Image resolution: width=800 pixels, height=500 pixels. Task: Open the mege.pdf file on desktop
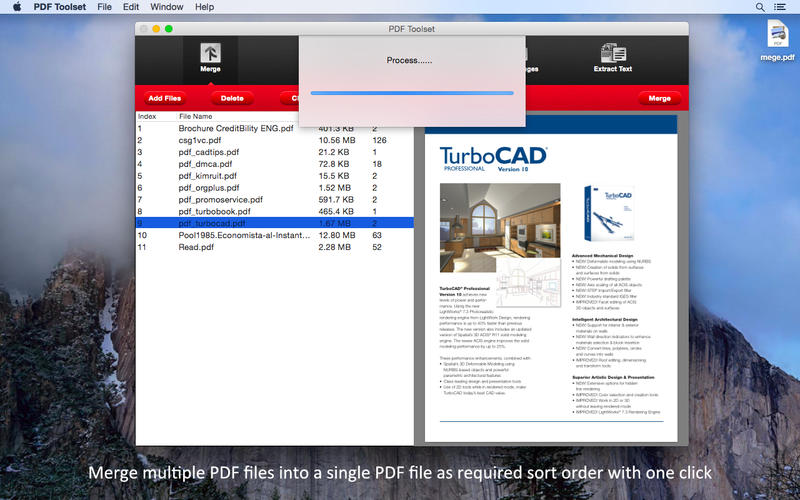click(777, 41)
